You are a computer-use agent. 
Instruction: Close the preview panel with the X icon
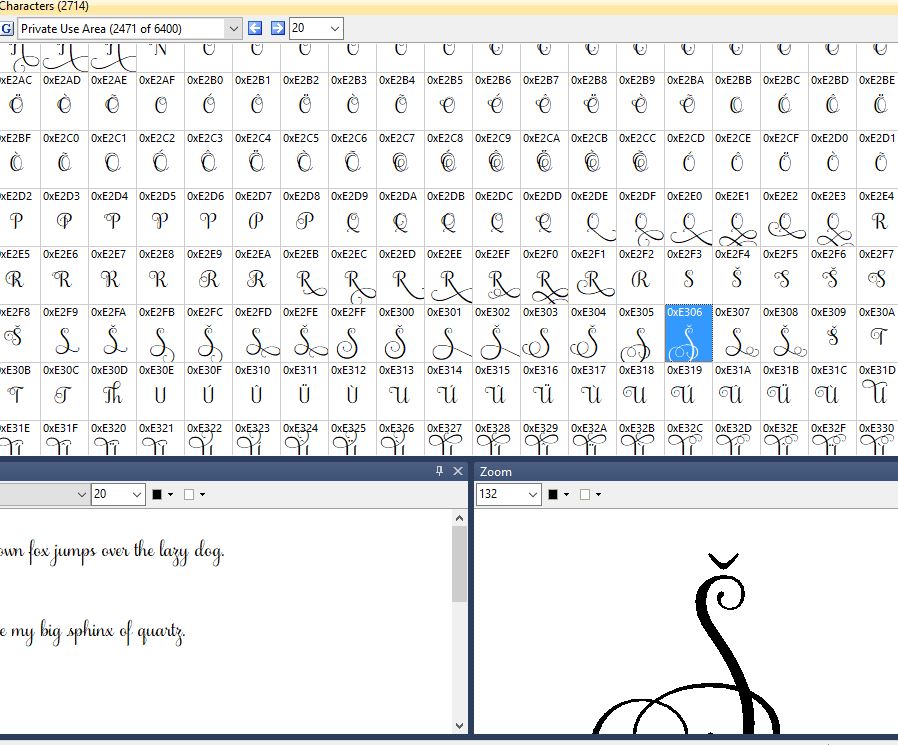tap(458, 471)
